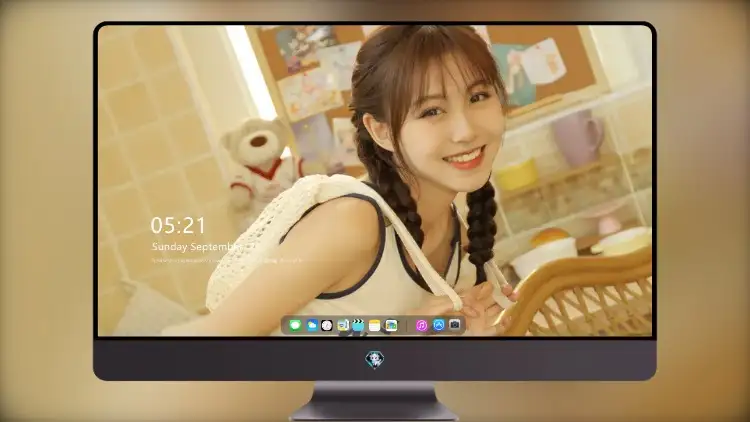Click the 05:21 clock widget
Image resolution: width=750 pixels, height=422 pixels.
178,225
